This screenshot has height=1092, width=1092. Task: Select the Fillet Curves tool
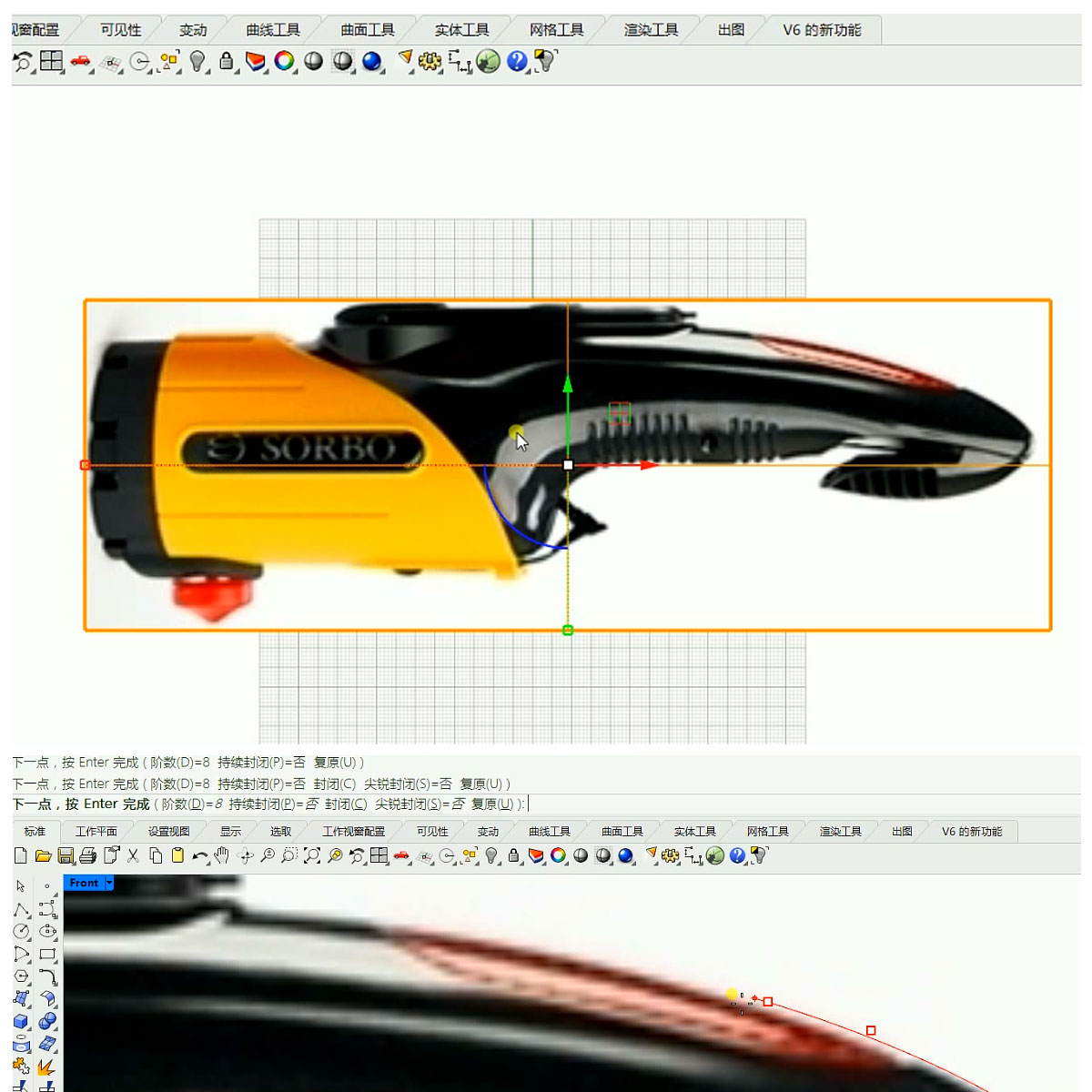[x=47, y=976]
